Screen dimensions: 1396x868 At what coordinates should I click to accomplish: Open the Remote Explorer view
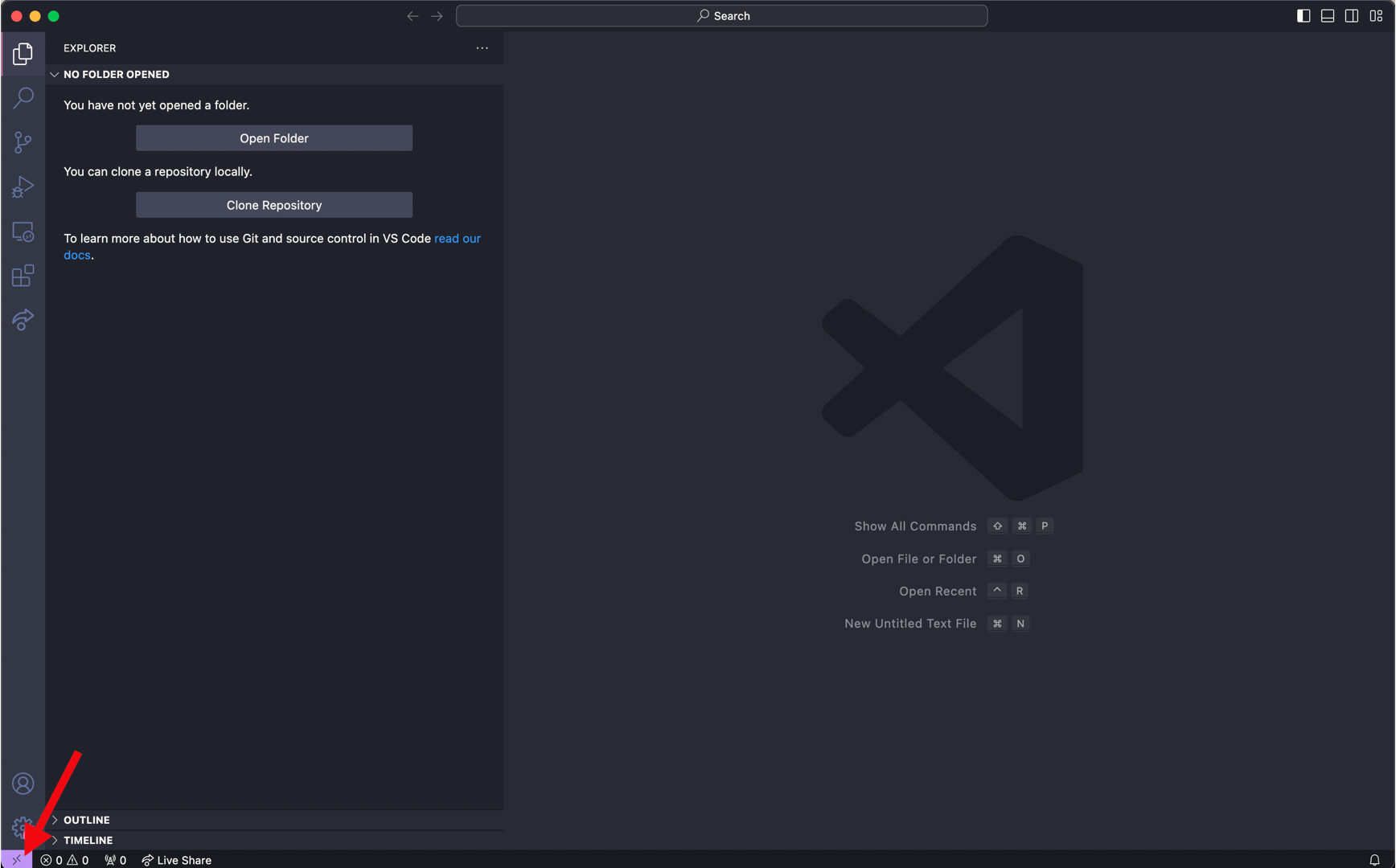23,232
